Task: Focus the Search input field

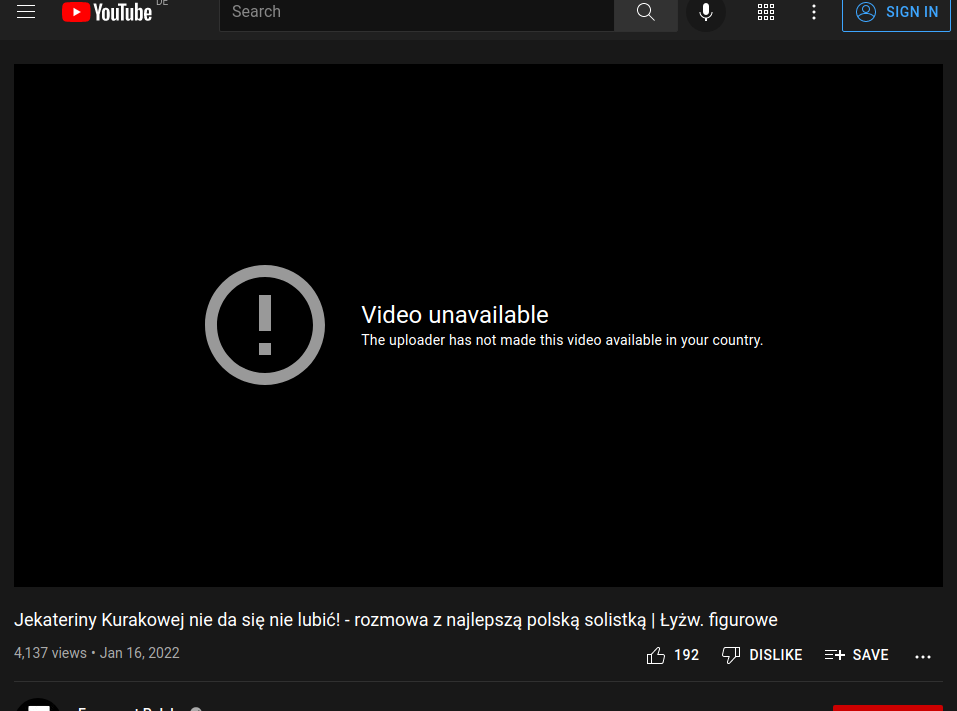Action: point(416,12)
